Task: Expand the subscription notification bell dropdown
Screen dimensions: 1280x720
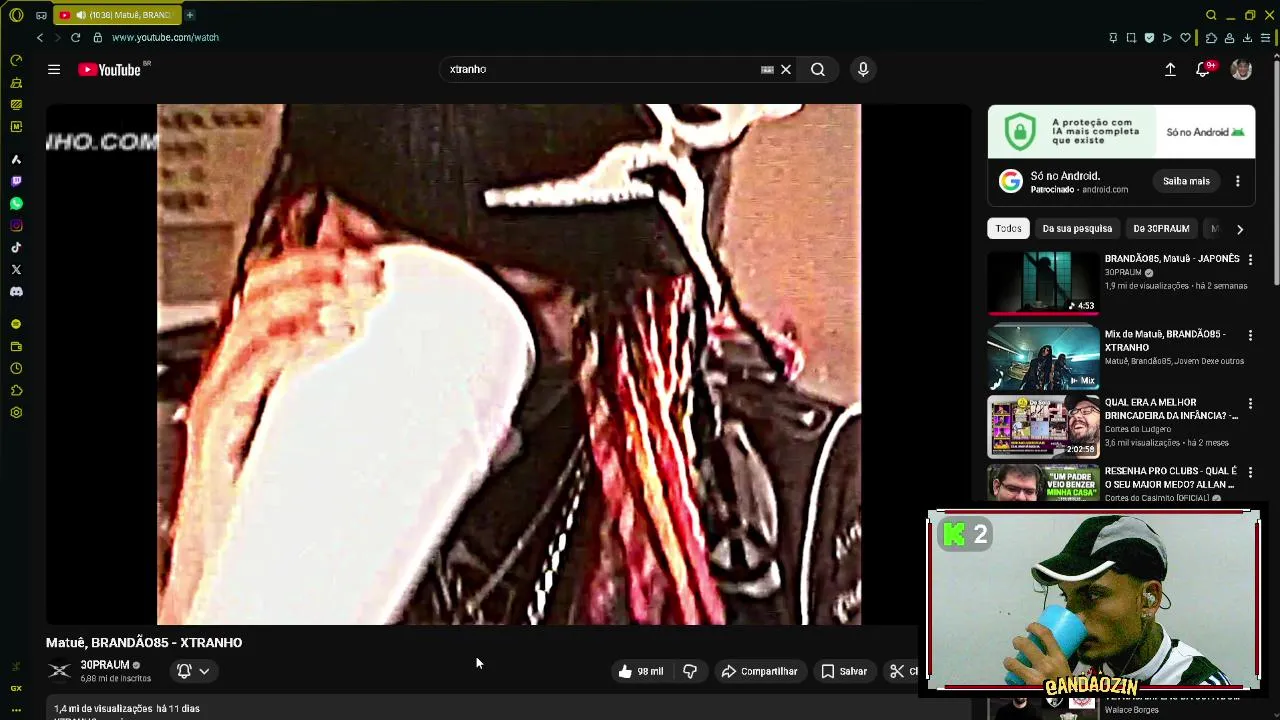Action: 193,671
